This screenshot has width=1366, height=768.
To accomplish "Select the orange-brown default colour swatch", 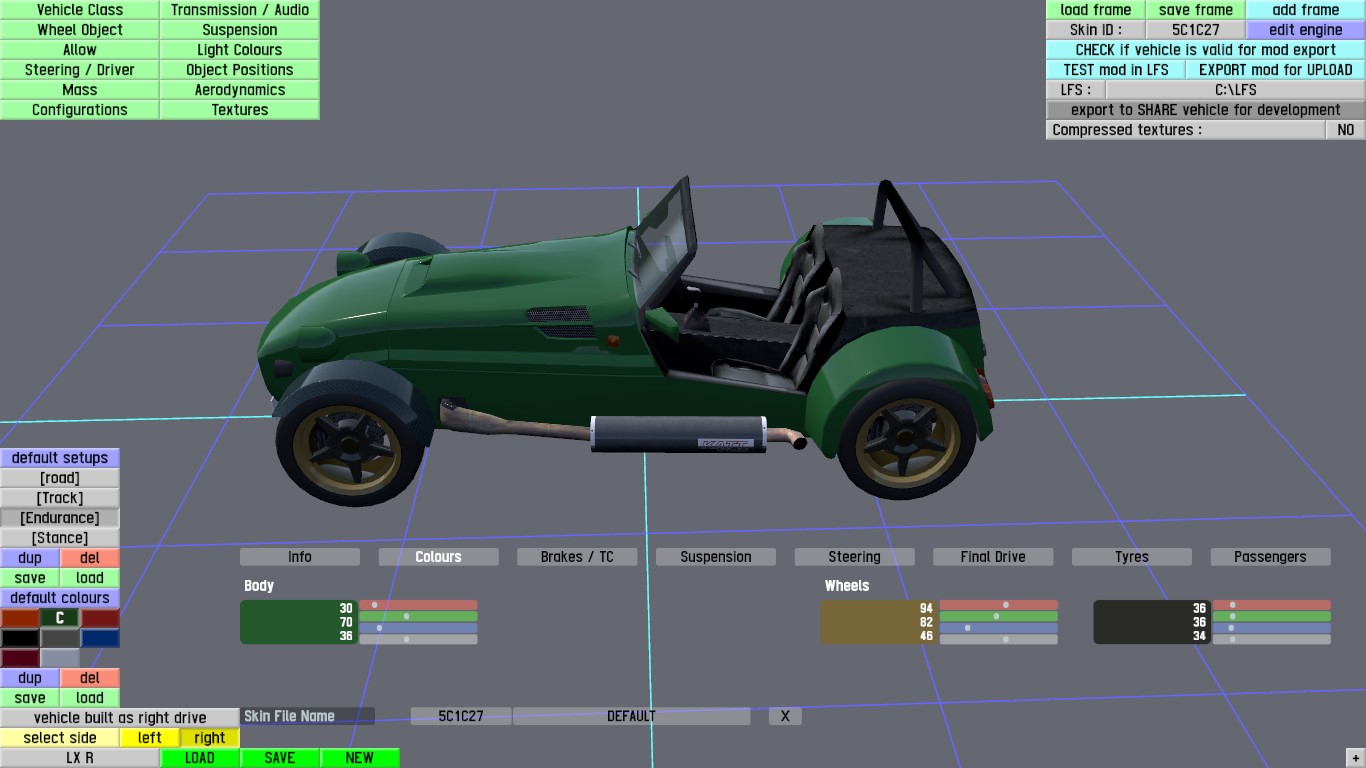I will (20, 618).
